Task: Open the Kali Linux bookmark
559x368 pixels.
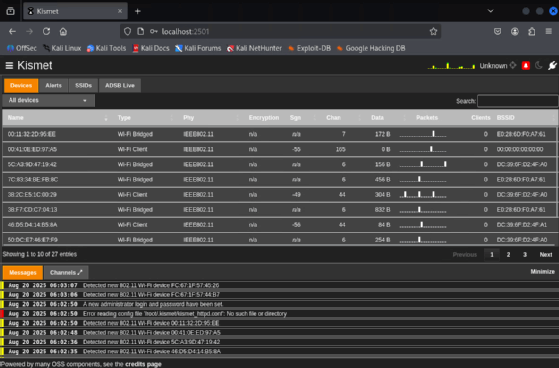Action: pyautogui.click(x=62, y=48)
